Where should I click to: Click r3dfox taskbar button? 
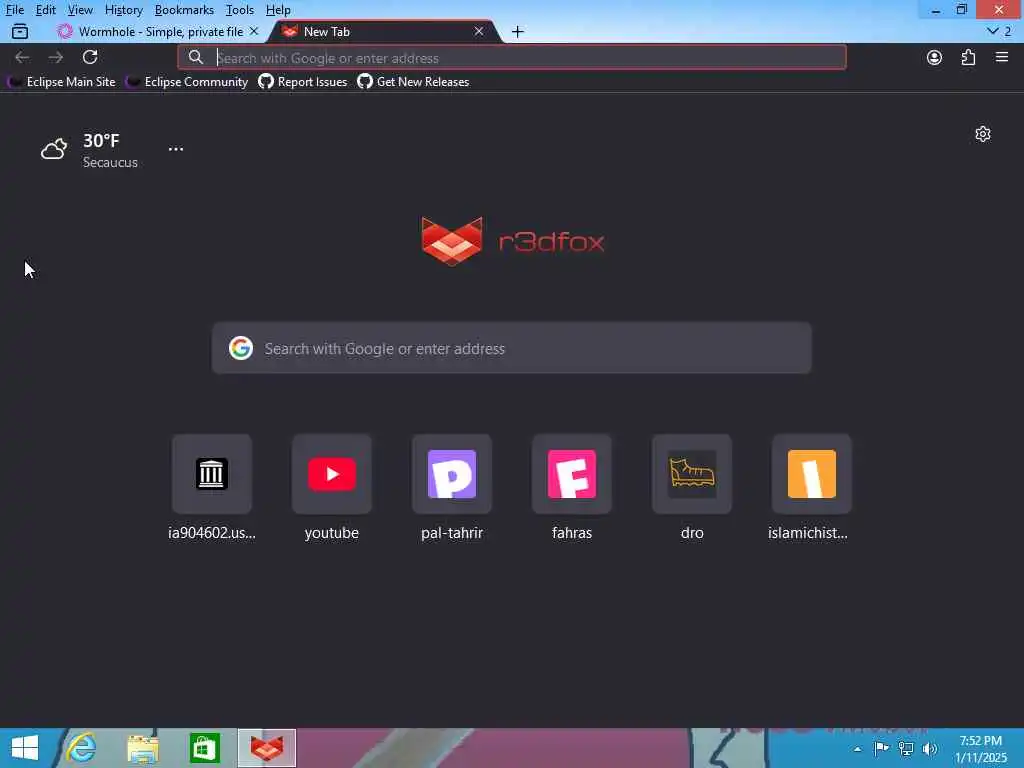point(267,748)
